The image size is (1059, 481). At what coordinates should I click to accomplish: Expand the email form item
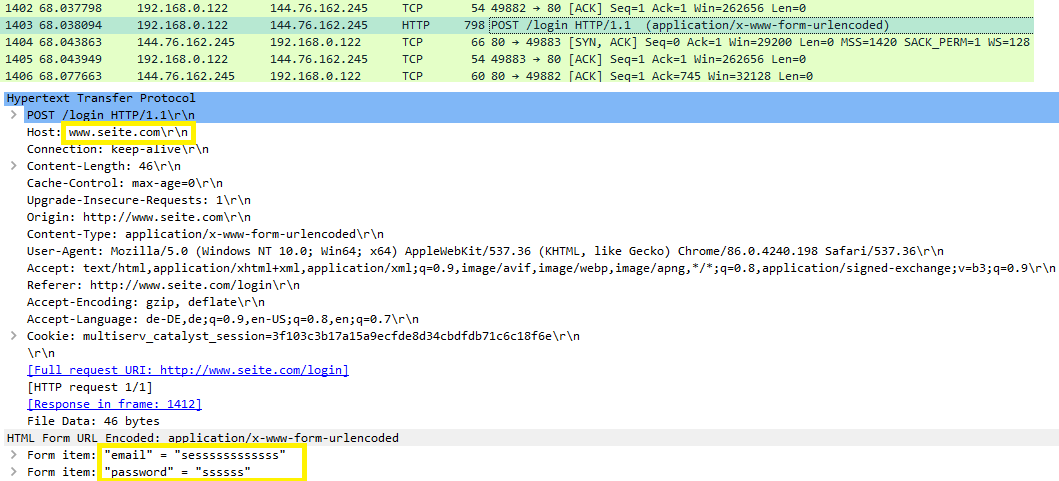point(14,455)
